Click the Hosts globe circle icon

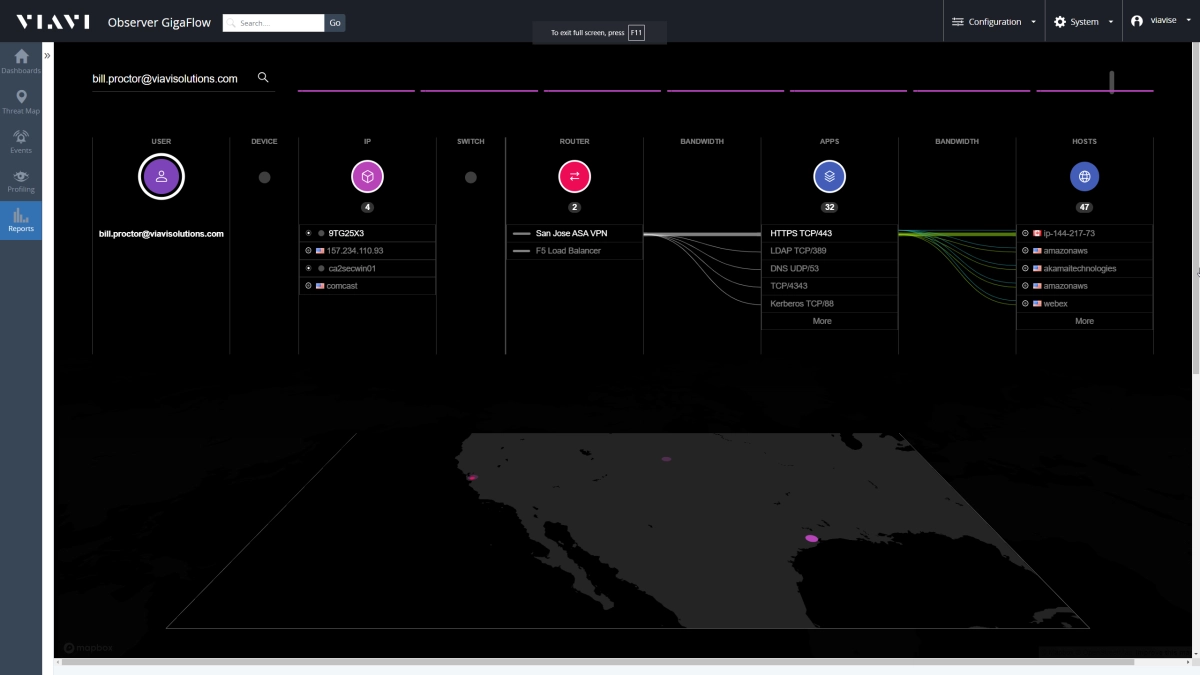coord(1084,177)
